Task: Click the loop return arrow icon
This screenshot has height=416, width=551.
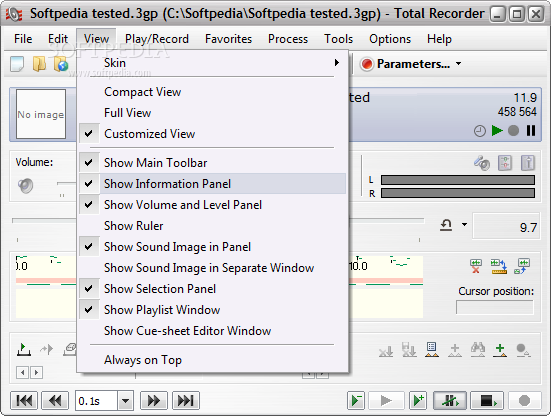Action: 446,225
